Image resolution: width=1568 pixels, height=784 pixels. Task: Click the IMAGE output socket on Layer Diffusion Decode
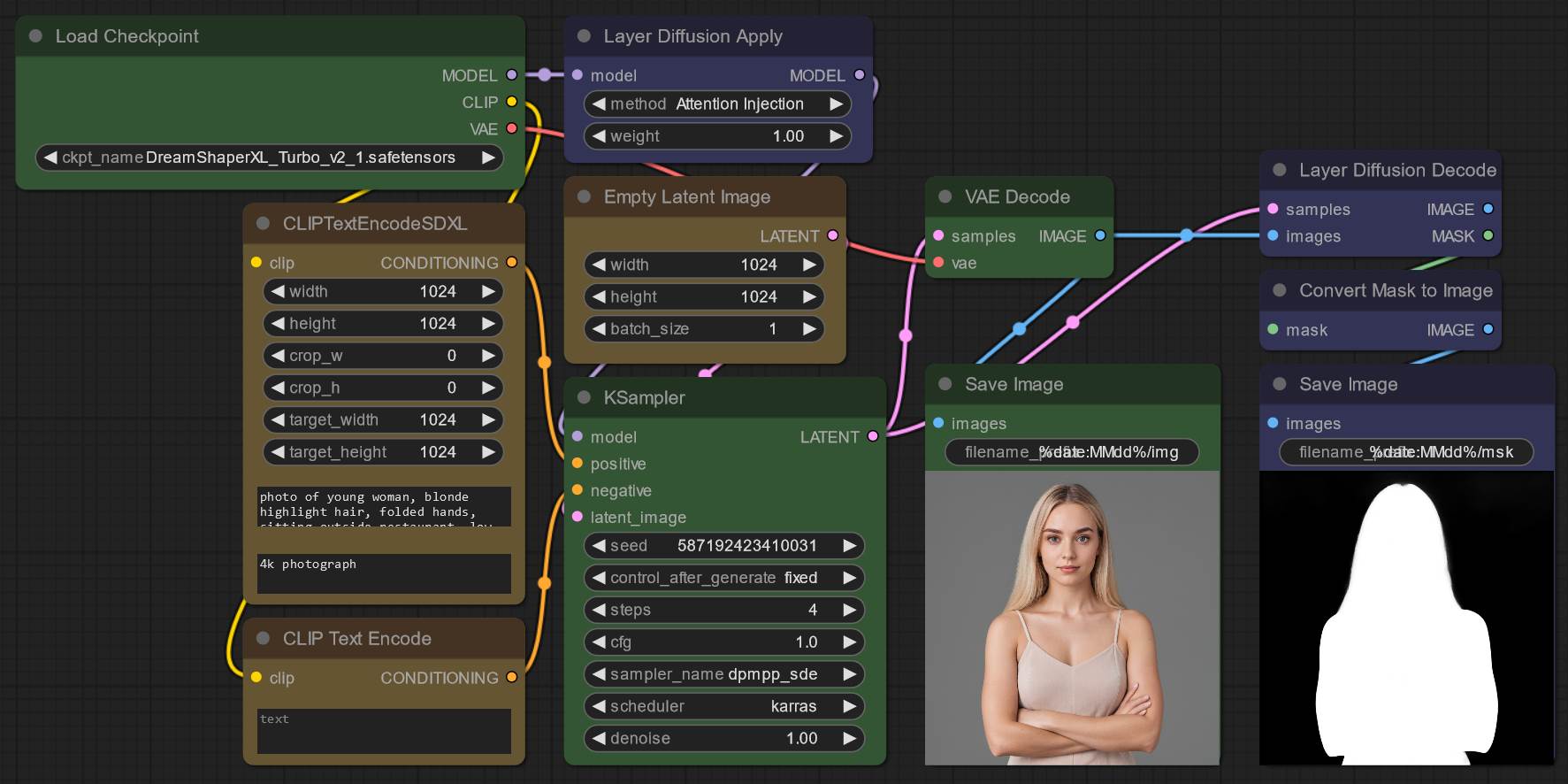click(1488, 209)
